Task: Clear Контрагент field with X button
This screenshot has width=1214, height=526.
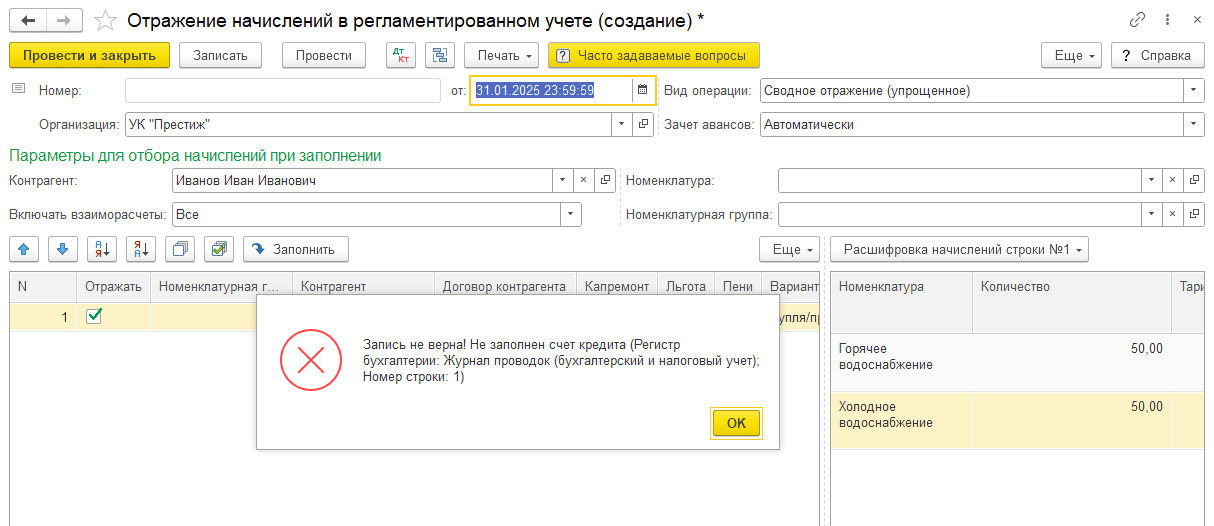Action: (x=584, y=181)
